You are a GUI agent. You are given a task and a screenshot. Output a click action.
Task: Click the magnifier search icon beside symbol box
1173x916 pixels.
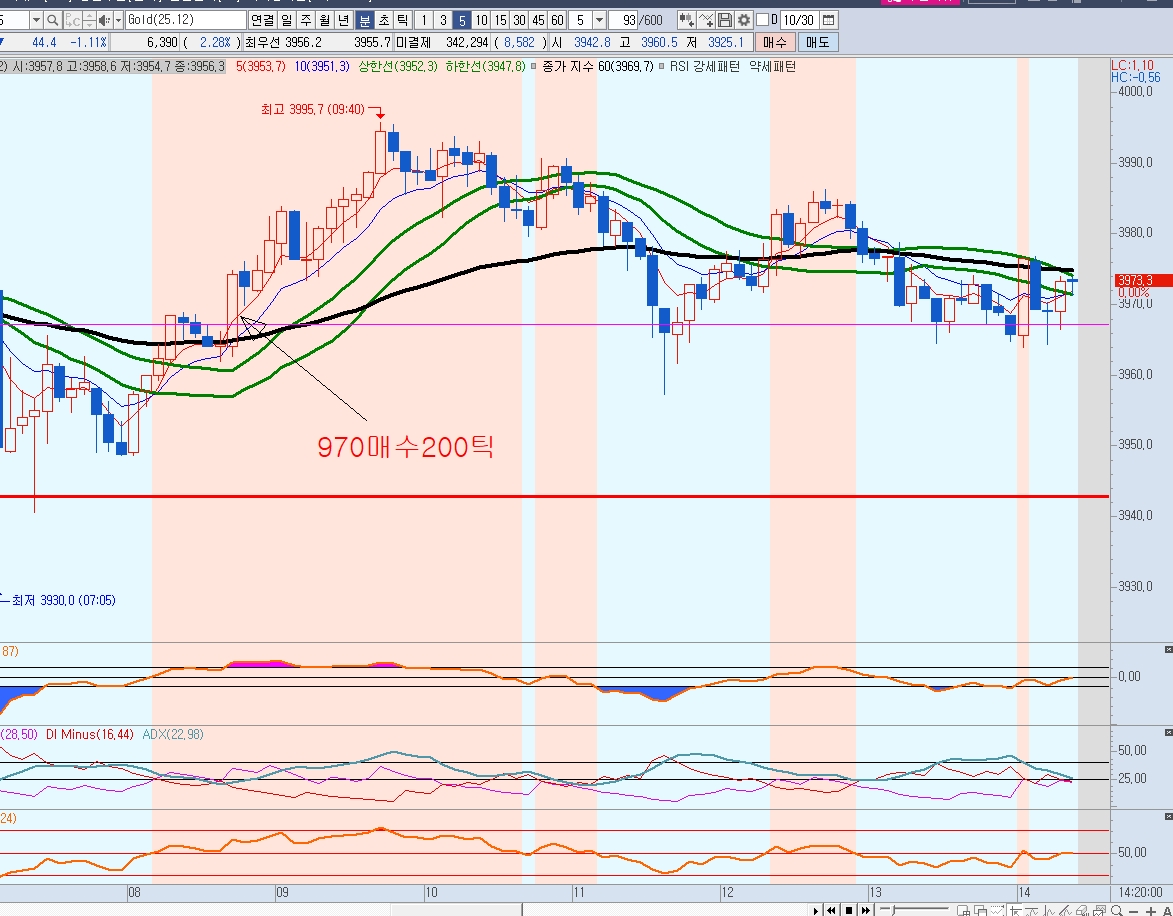(52, 20)
